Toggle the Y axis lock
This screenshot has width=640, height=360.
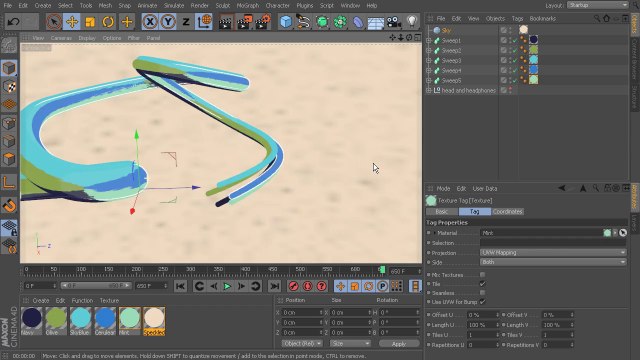168,22
